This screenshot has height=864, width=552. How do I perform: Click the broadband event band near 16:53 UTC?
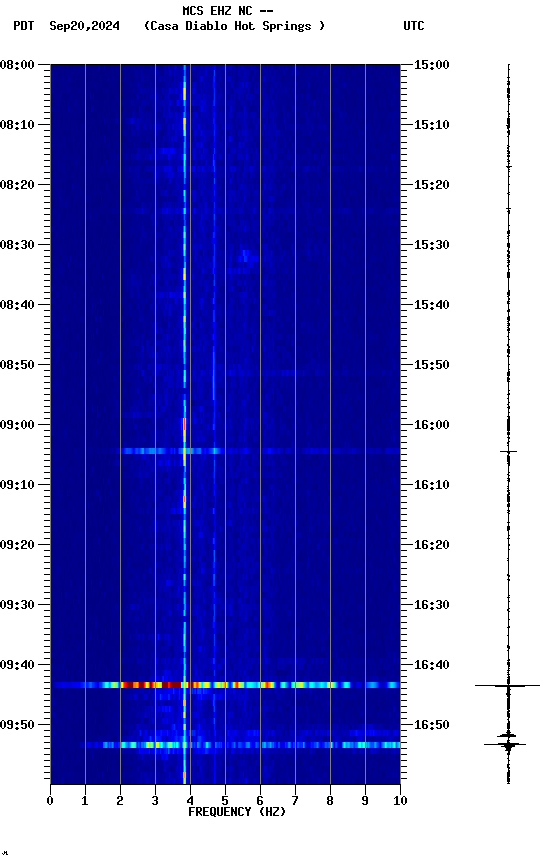[x=240, y=745]
